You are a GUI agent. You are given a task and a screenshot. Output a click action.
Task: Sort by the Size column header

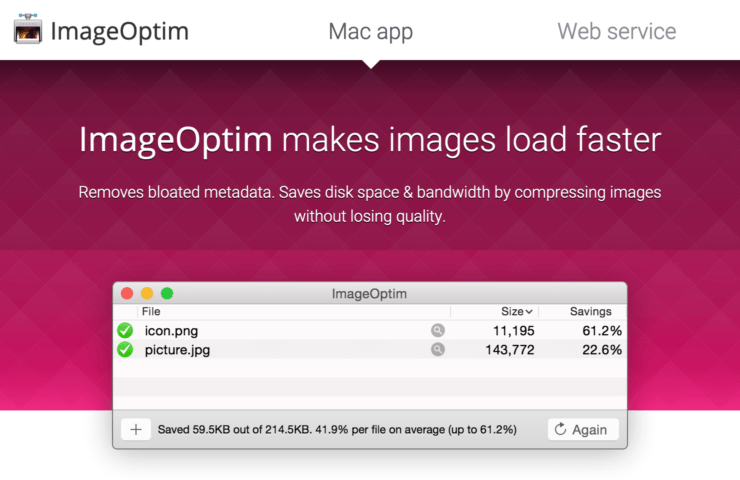pyautogui.click(x=516, y=312)
